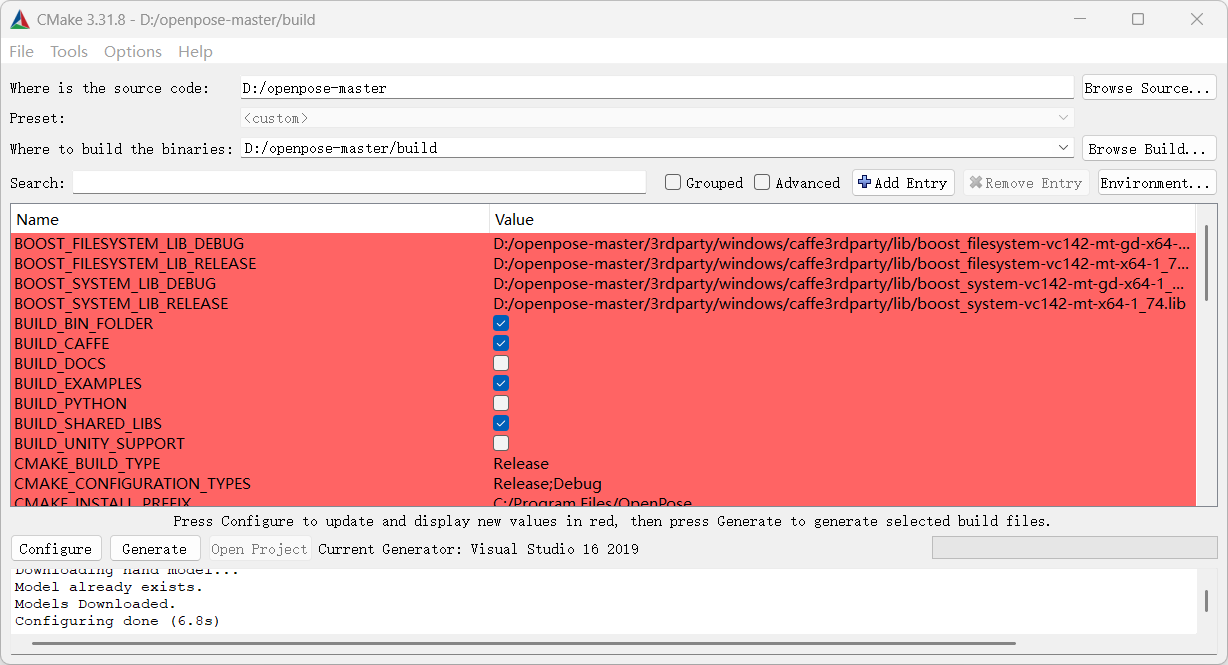Disable the BUILD_SHARED_LIBS checkbox
The image size is (1228, 665).
coord(500,423)
